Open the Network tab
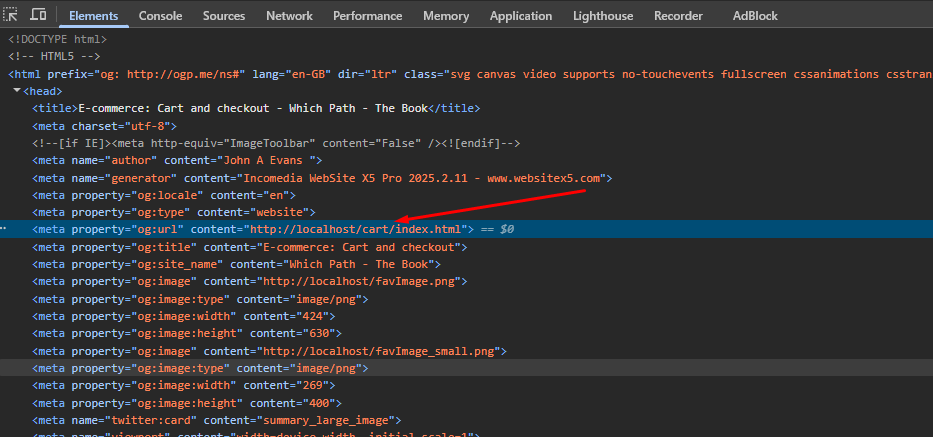This screenshot has width=933, height=437. tap(289, 16)
